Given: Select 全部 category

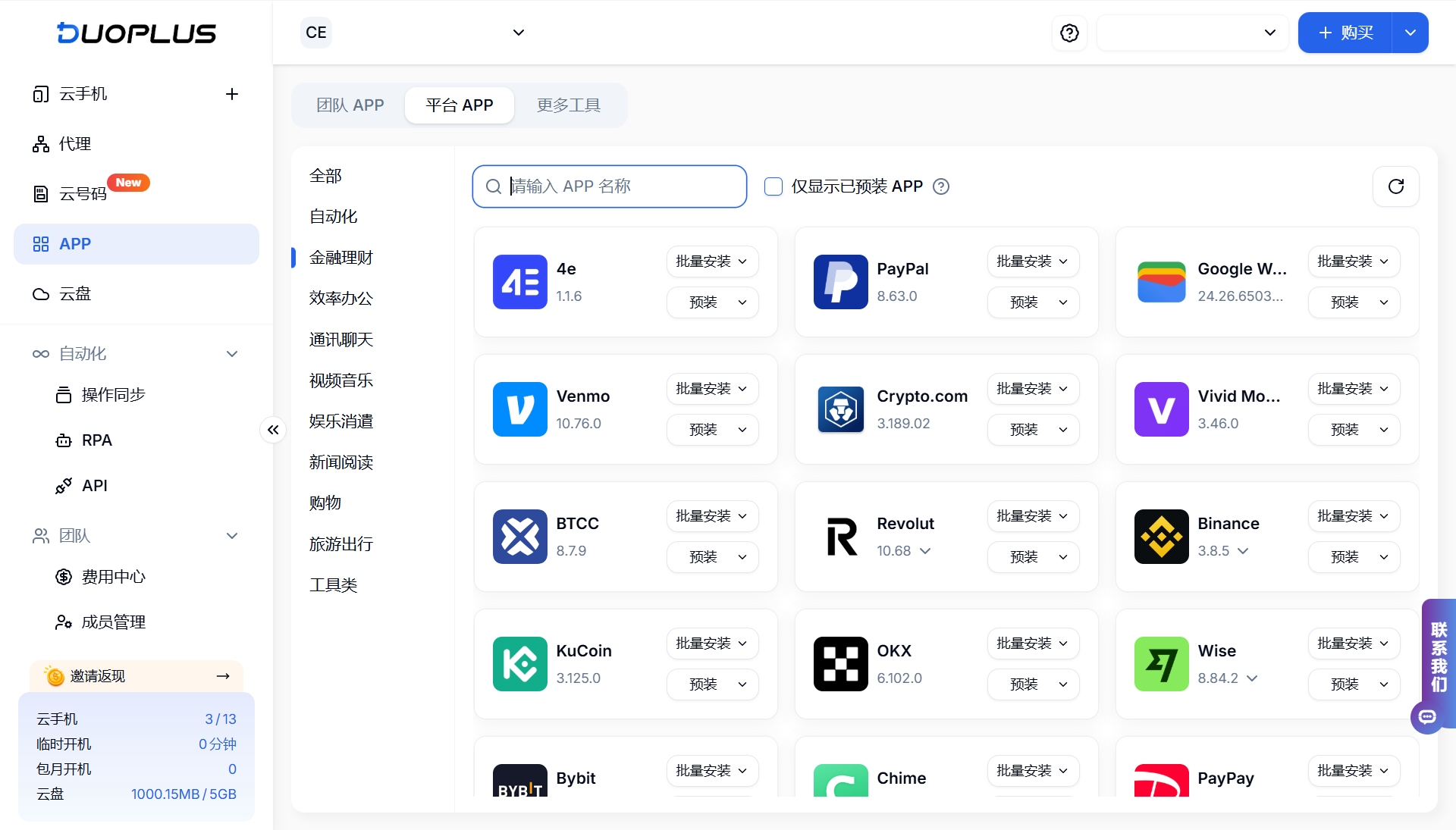Looking at the screenshot, I should click(325, 176).
